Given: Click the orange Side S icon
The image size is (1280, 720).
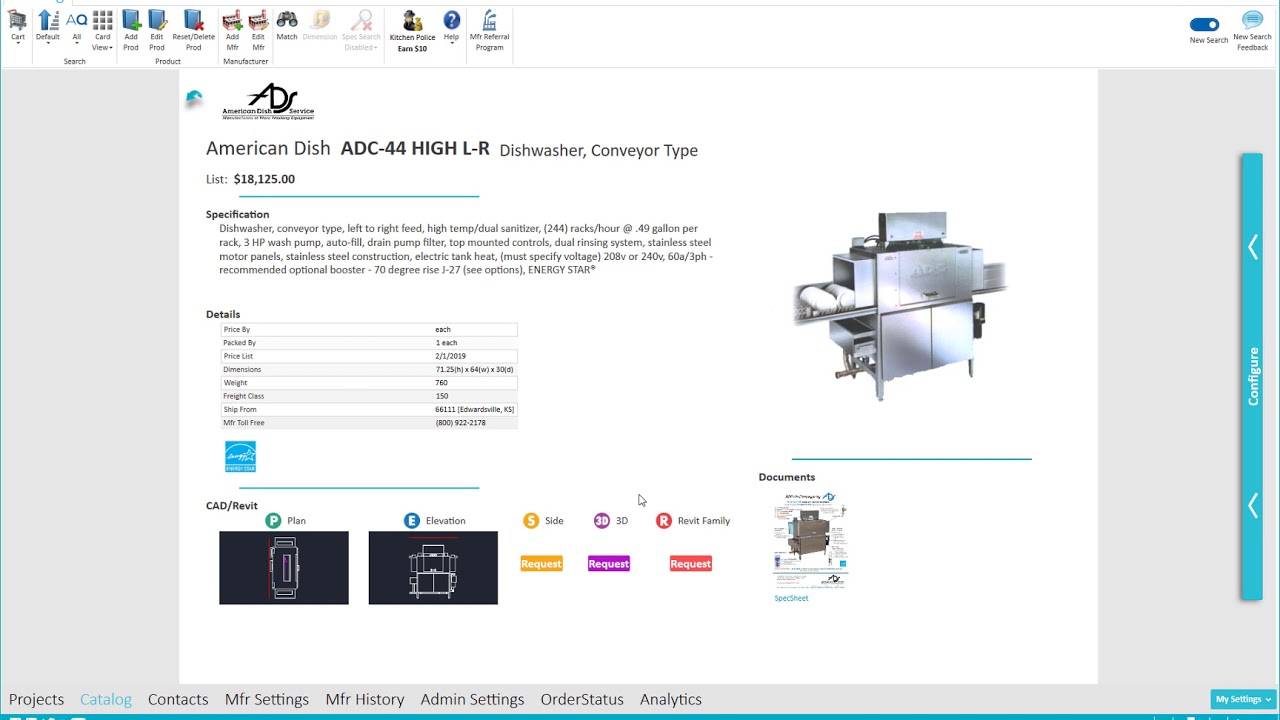Looking at the screenshot, I should [x=531, y=520].
